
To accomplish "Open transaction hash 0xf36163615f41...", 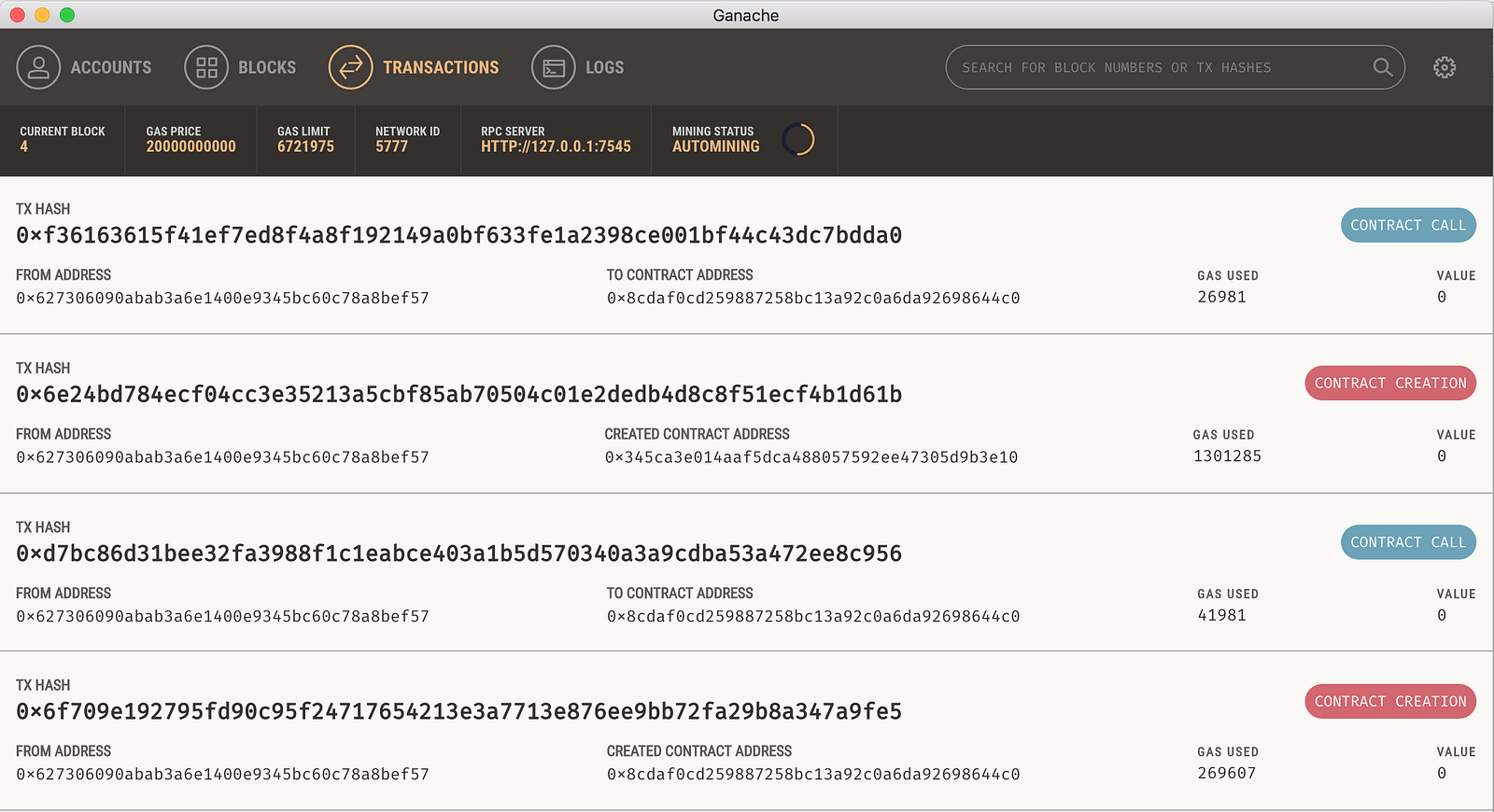I will tap(459, 235).
